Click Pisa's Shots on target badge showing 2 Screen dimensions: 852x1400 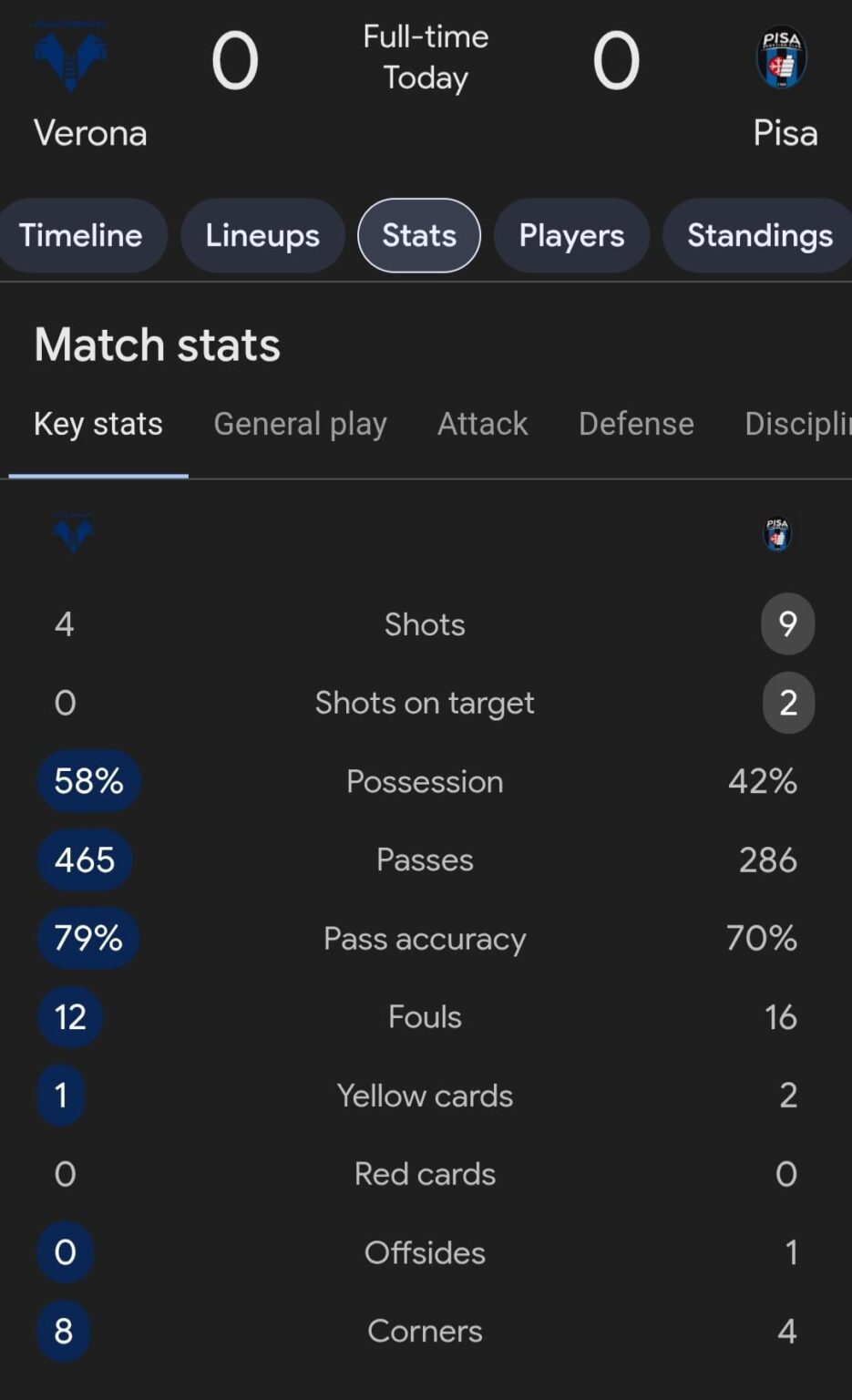point(787,702)
